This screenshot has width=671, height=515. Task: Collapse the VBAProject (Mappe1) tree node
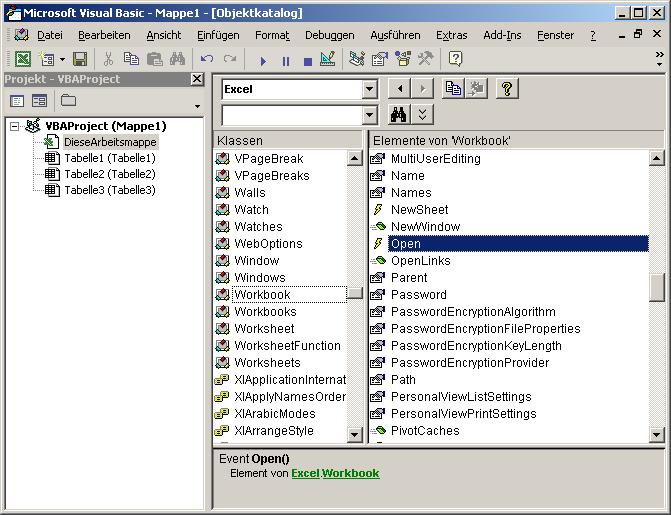(x=15, y=126)
